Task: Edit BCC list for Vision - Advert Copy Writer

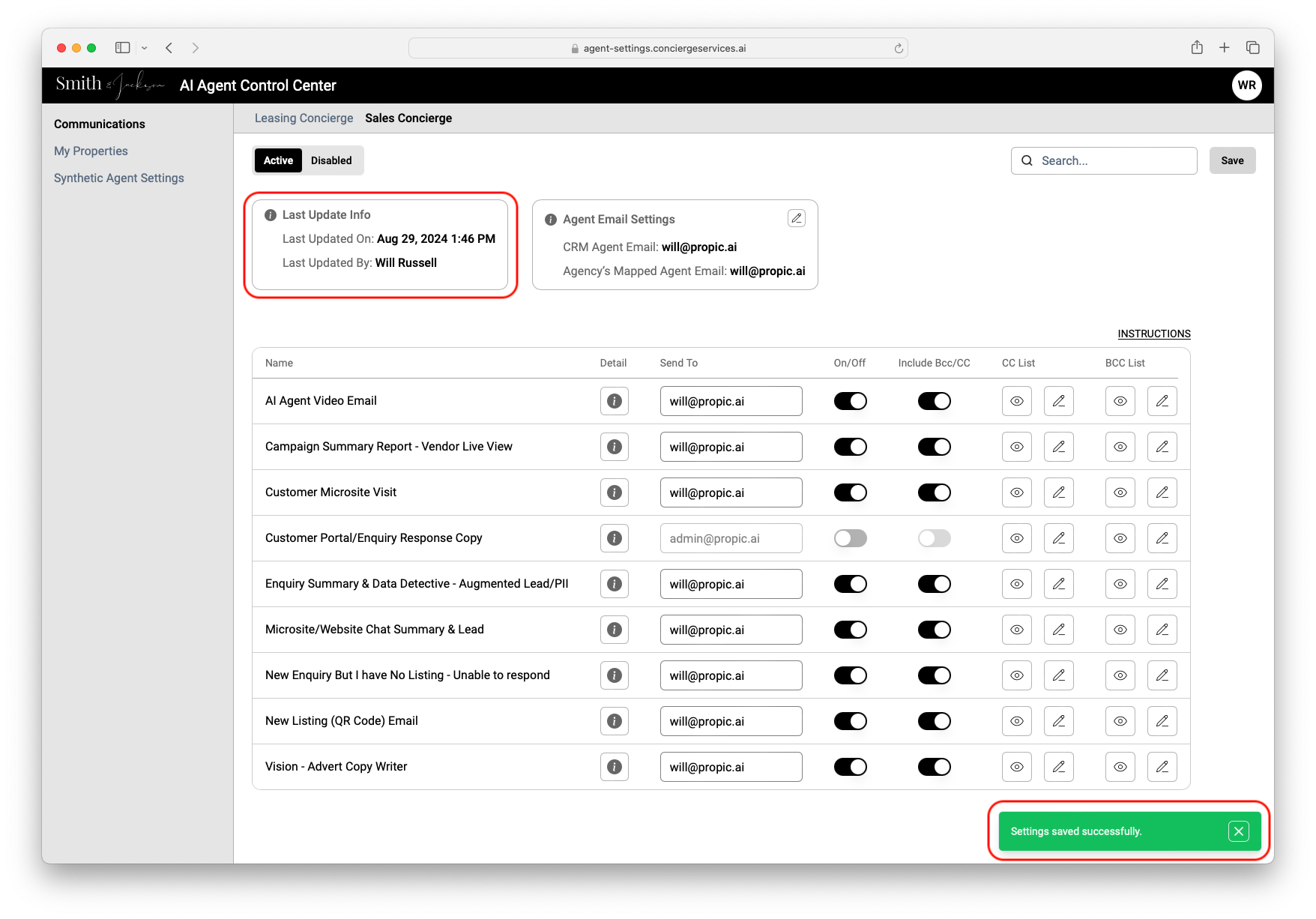Action: click(1162, 767)
